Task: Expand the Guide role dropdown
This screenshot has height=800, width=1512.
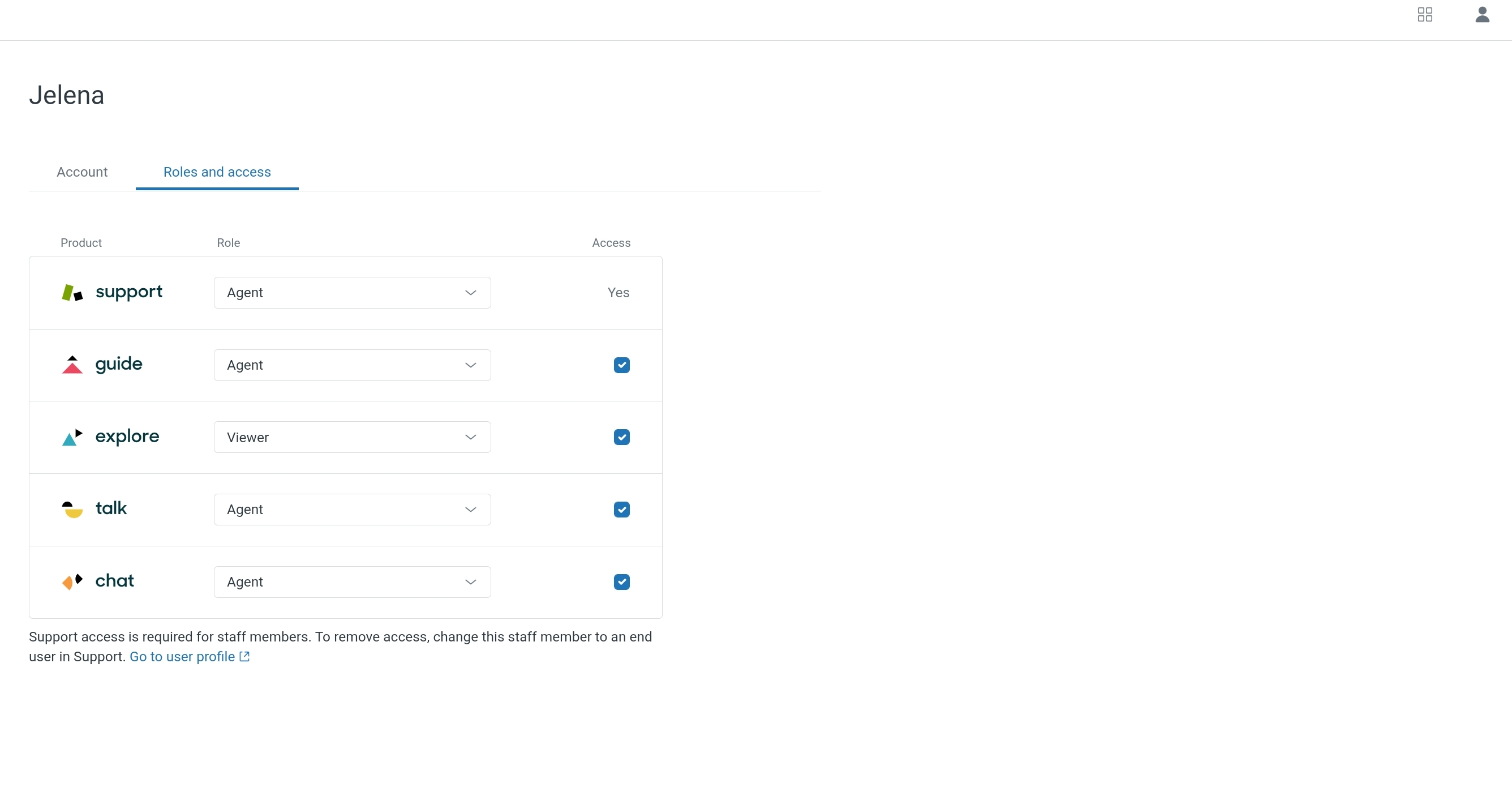Action: tap(352, 365)
